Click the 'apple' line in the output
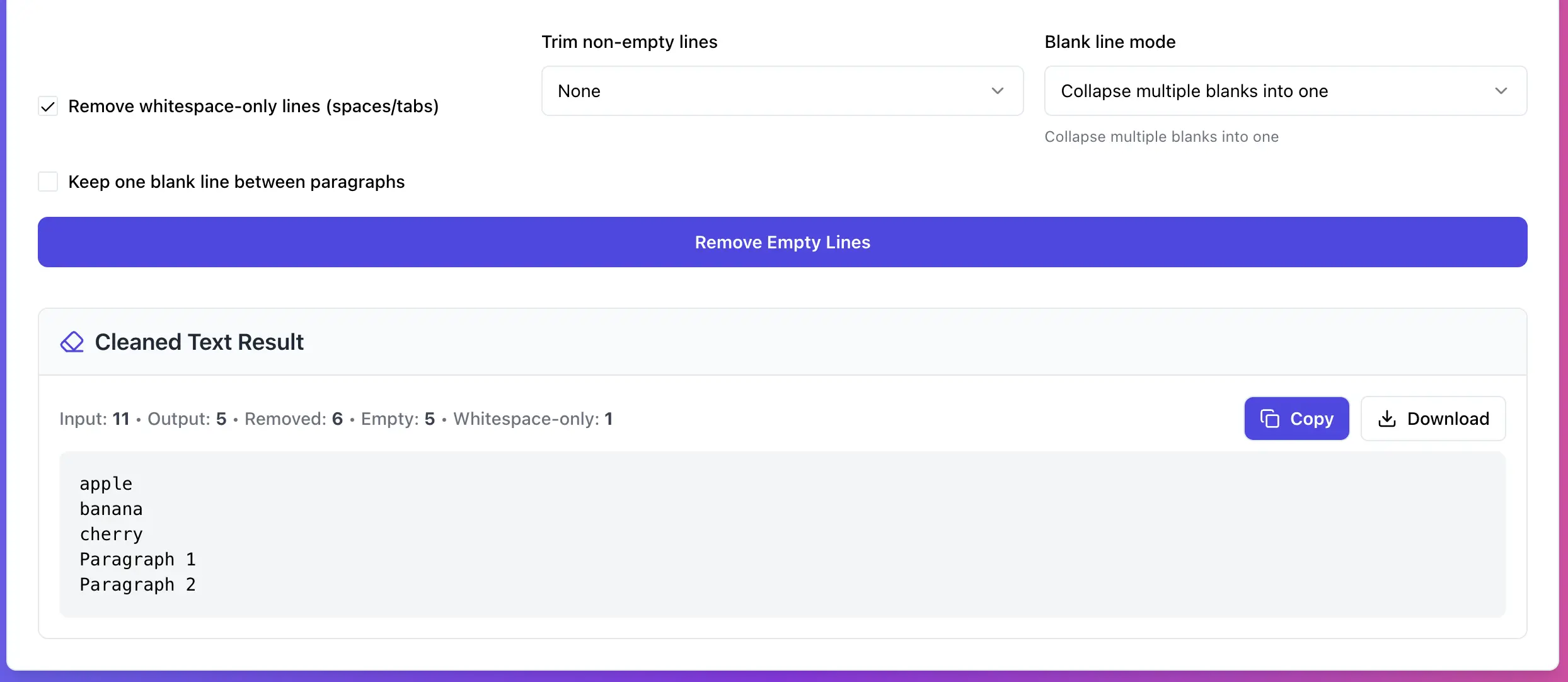Viewport: 1568px width, 682px height. click(x=106, y=483)
